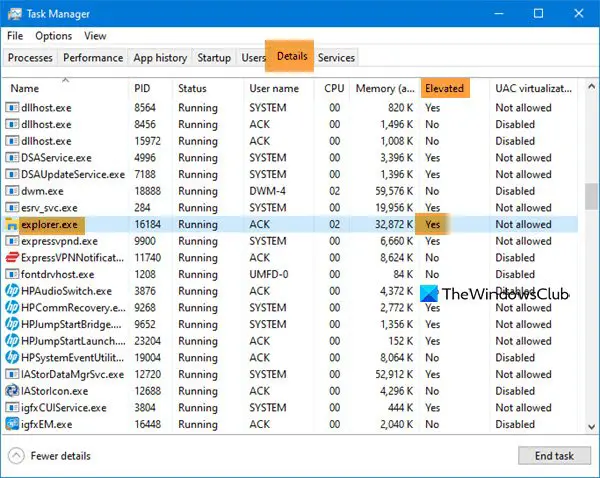Select the explorer.exe process row

(291, 224)
